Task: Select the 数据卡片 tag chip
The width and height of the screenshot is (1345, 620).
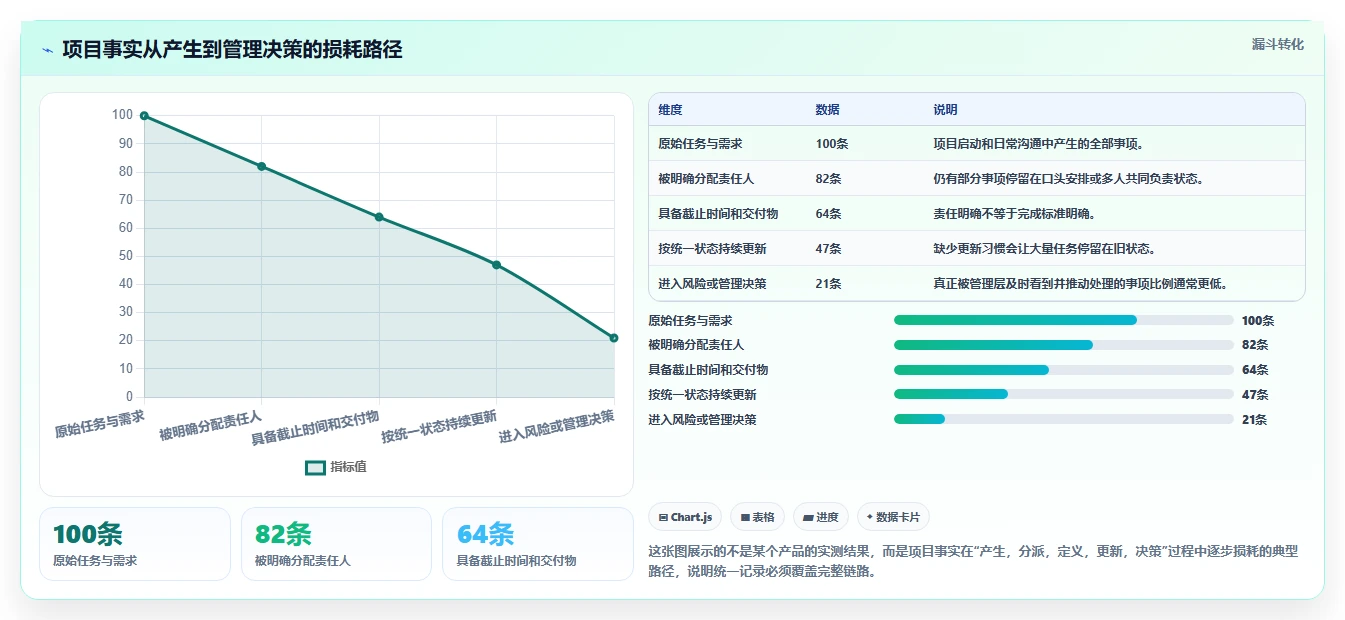Action: coord(893,517)
